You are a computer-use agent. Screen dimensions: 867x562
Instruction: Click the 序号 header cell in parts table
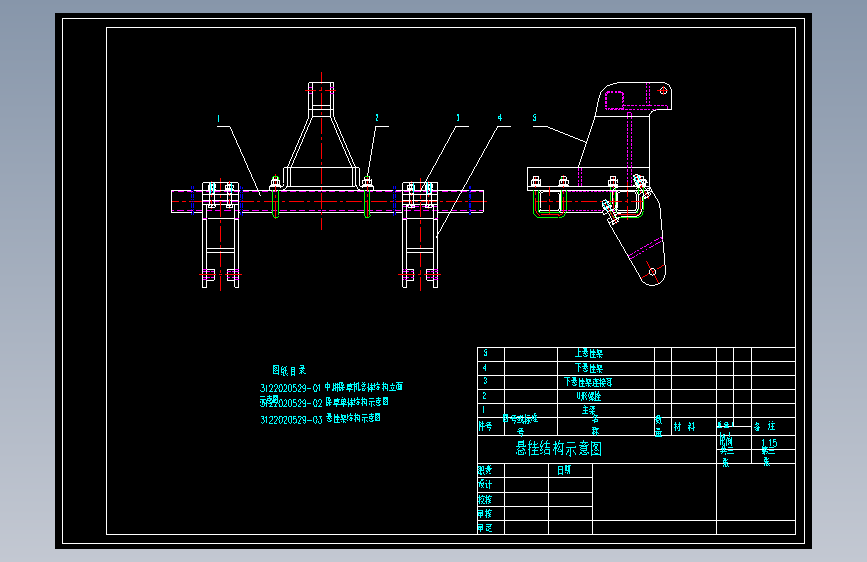pyautogui.click(x=485, y=426)
